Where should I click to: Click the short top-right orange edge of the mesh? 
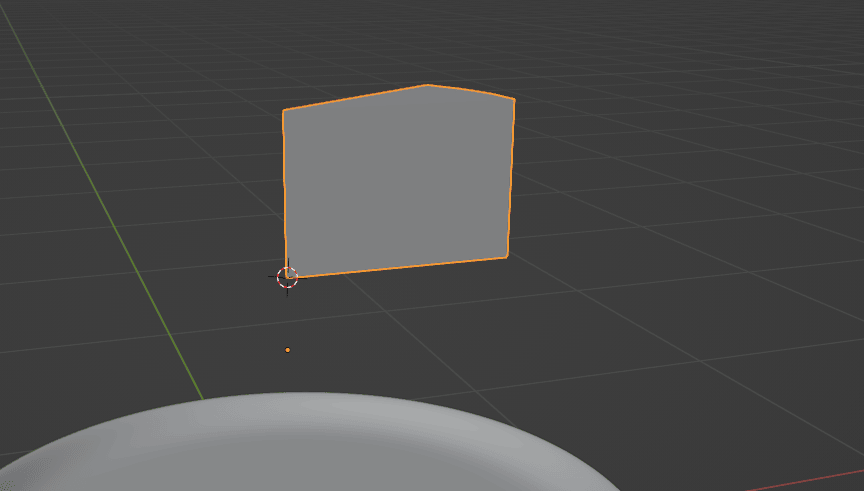(x=472, y=90)
